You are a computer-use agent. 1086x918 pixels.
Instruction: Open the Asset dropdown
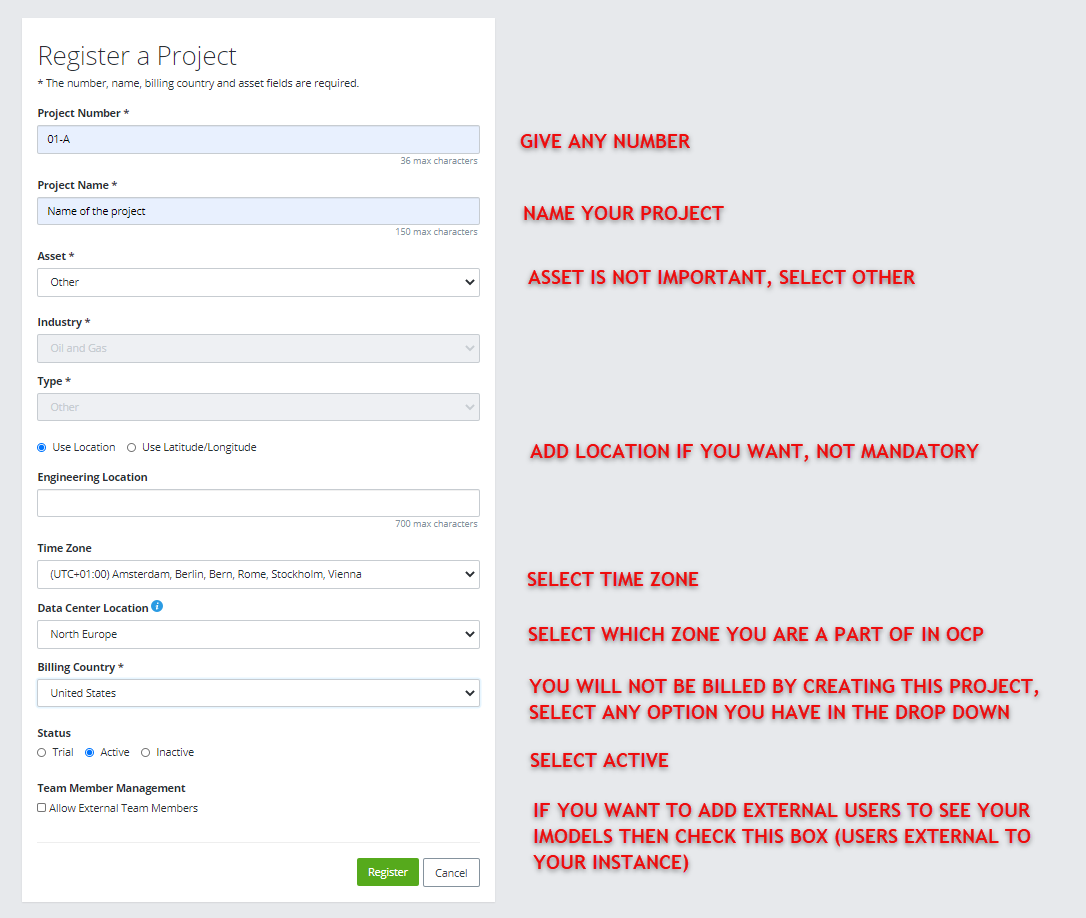click(258, 283)
